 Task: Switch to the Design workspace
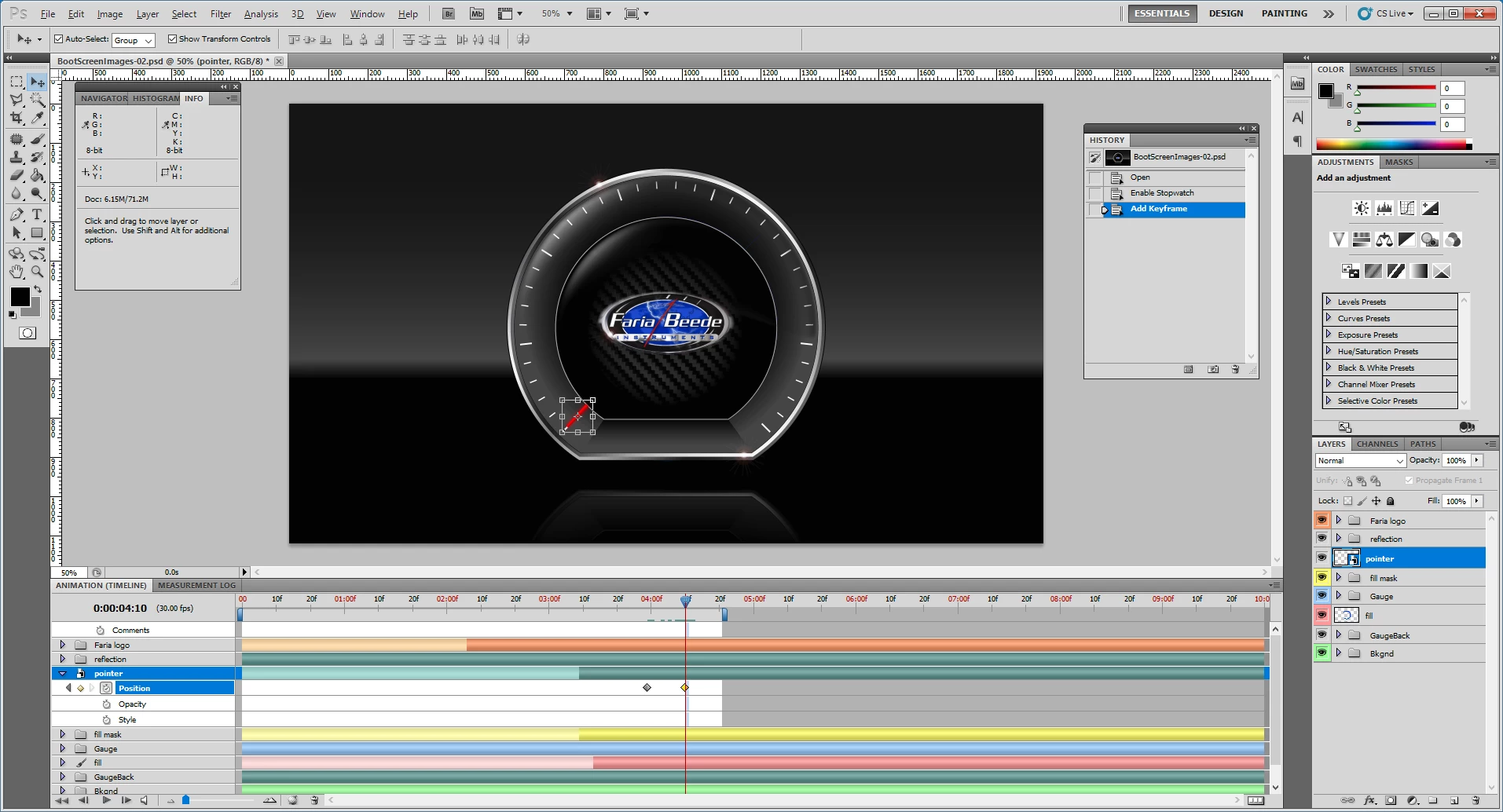point(1226,13)
